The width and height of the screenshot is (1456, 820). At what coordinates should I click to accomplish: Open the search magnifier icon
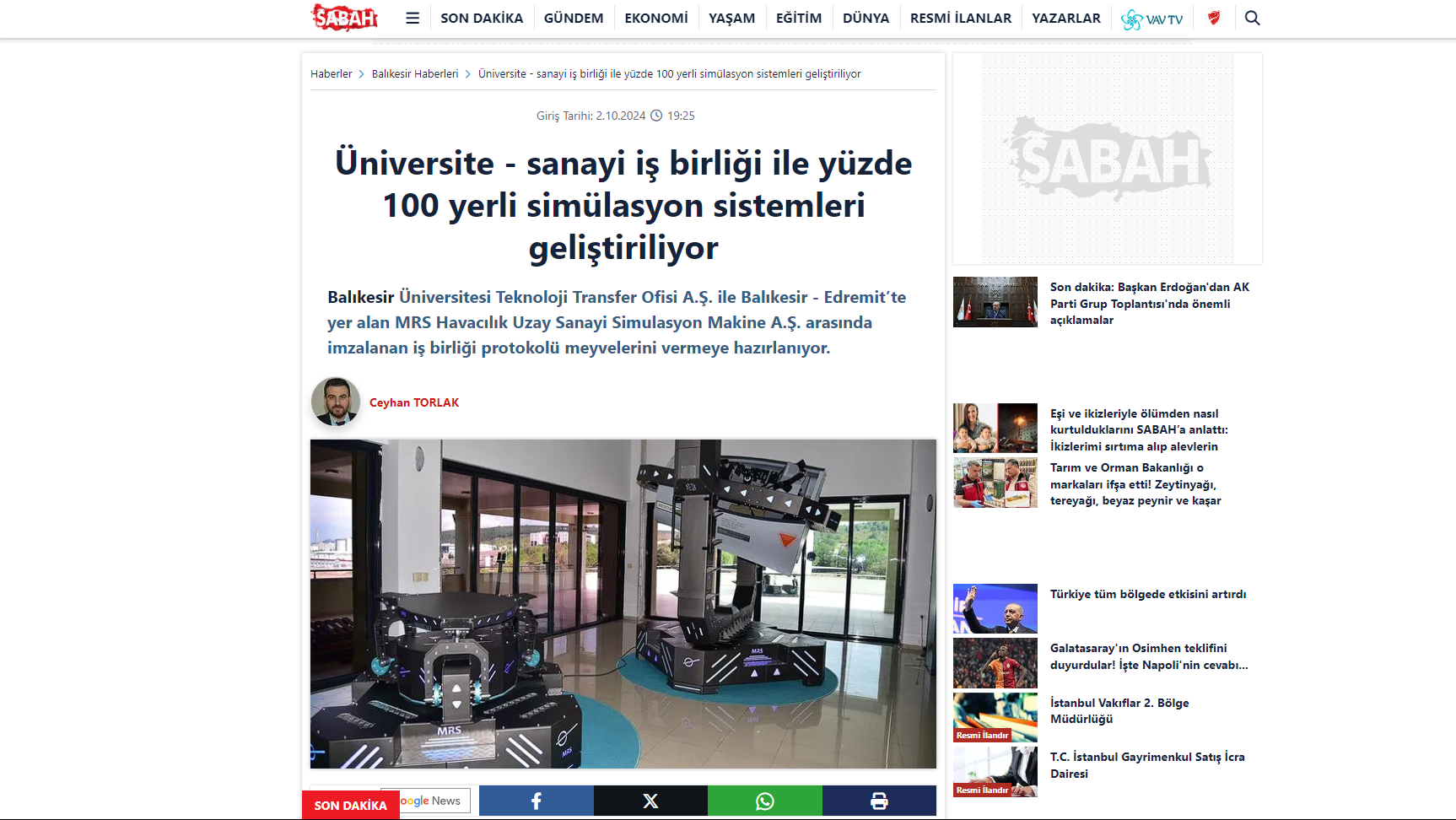(1253, 18)
